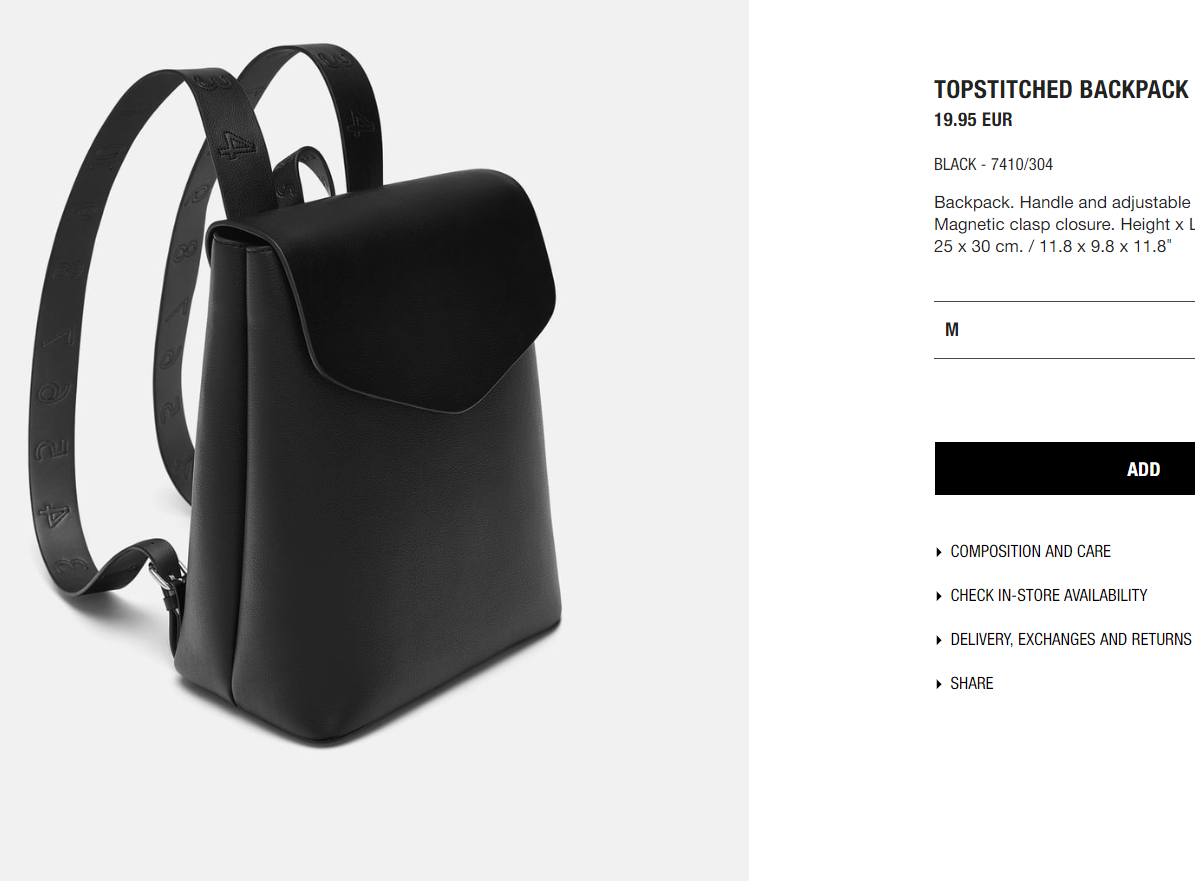The image size is (1195, 881).
Task: Click the small triangle beside Share
Action: 938,684
